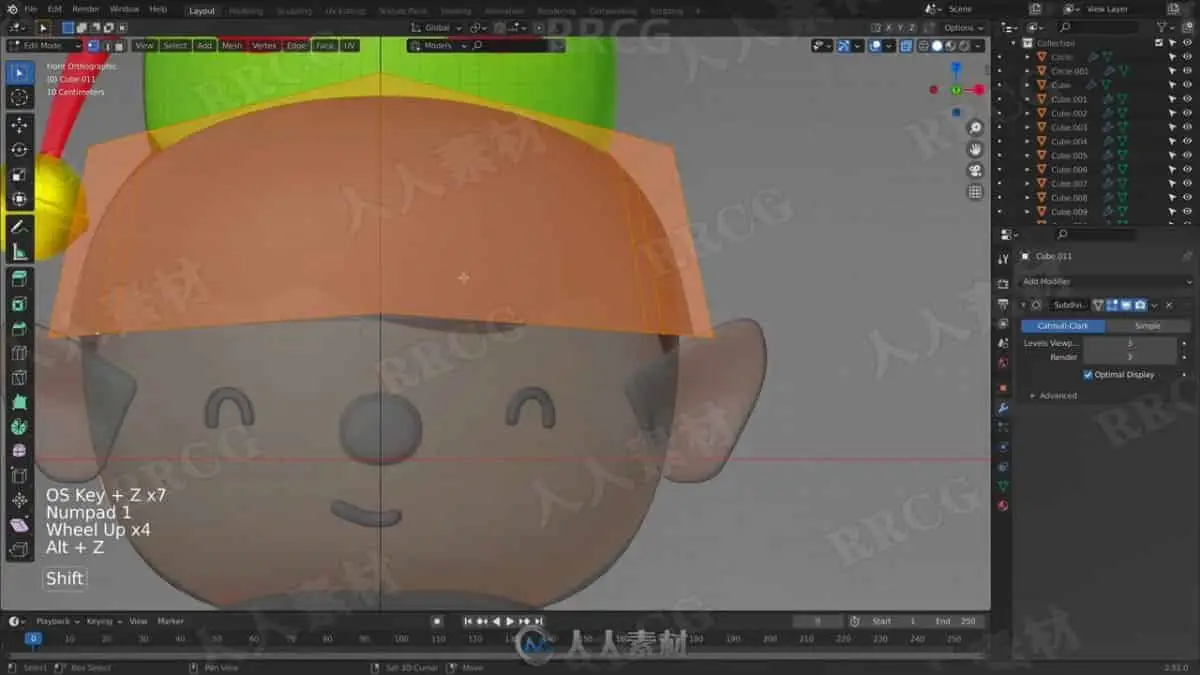
Task: Toggle the camera view gizmo
Action: 975,171
